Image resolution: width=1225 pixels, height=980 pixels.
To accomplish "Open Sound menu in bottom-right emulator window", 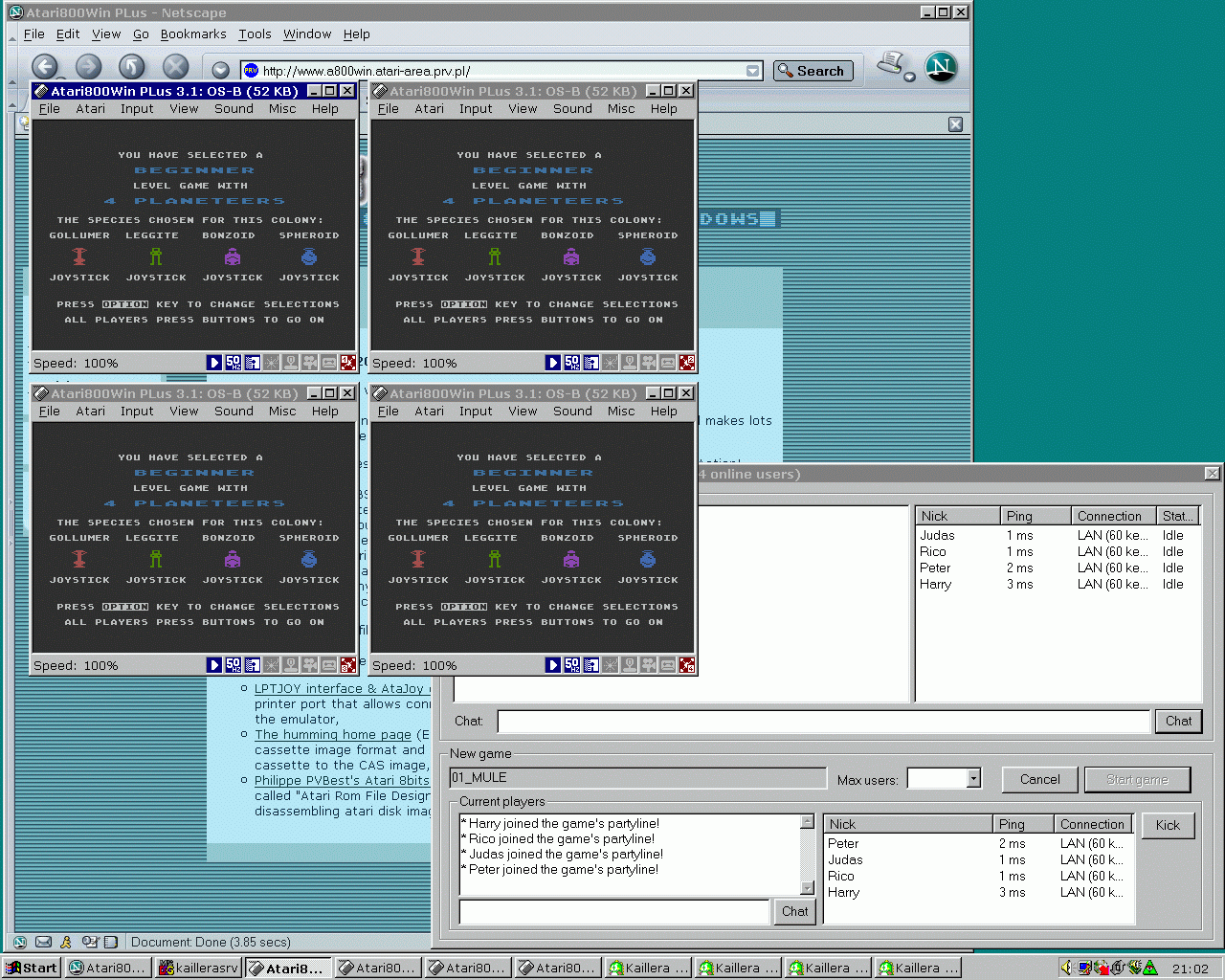I will [x=572, y=412].
